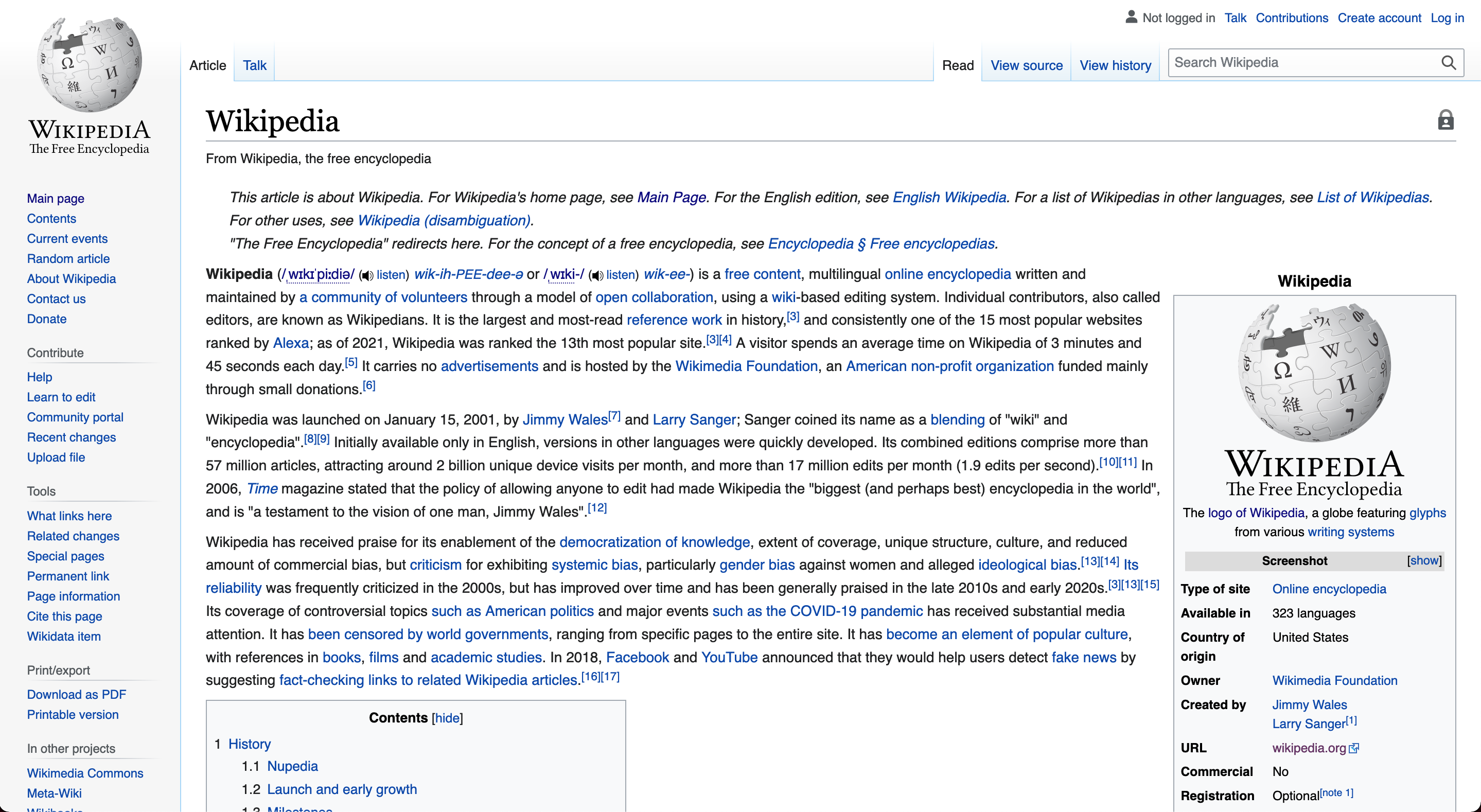Viewport: 1481px width, 812px height.
Task: Open the user Talk link in top bar
Action: (x=1235, y=18)
